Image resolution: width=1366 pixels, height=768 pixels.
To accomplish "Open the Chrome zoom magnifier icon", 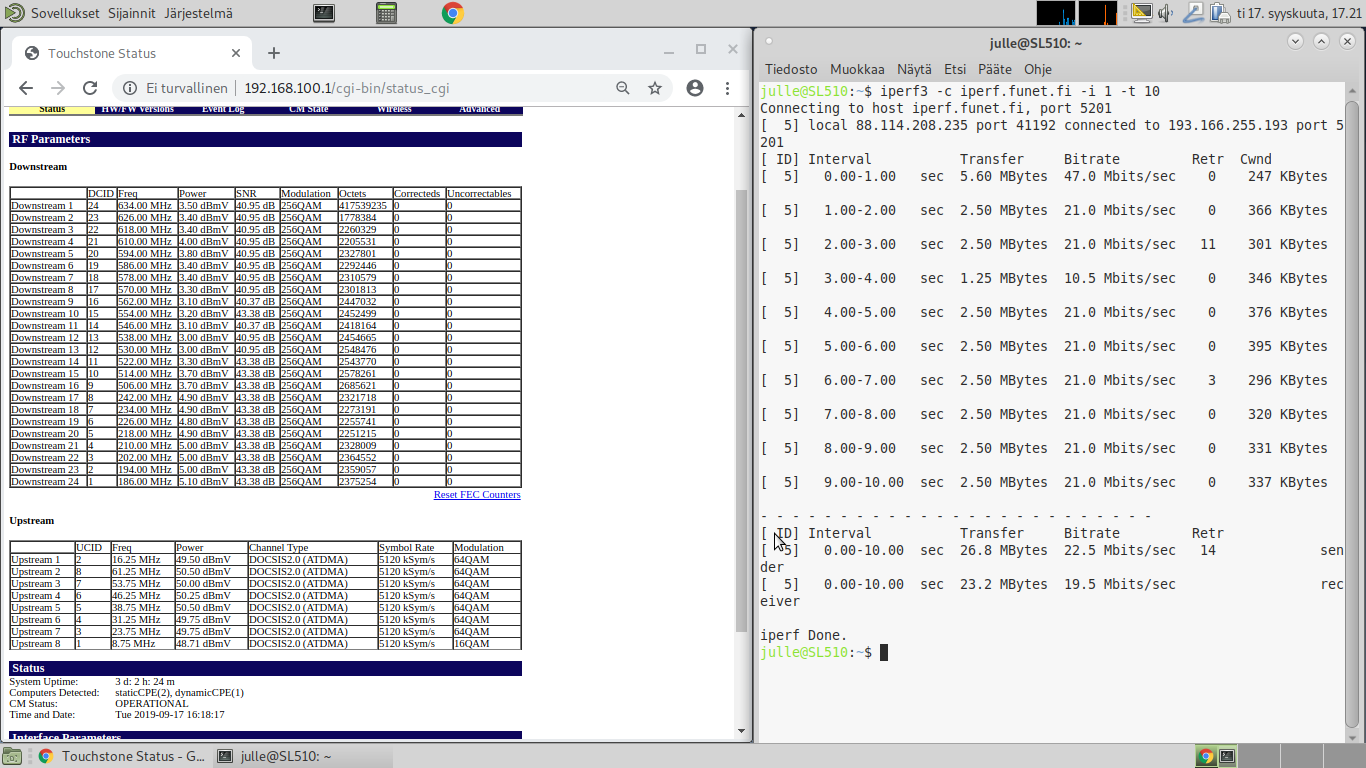I will [623, 88].
